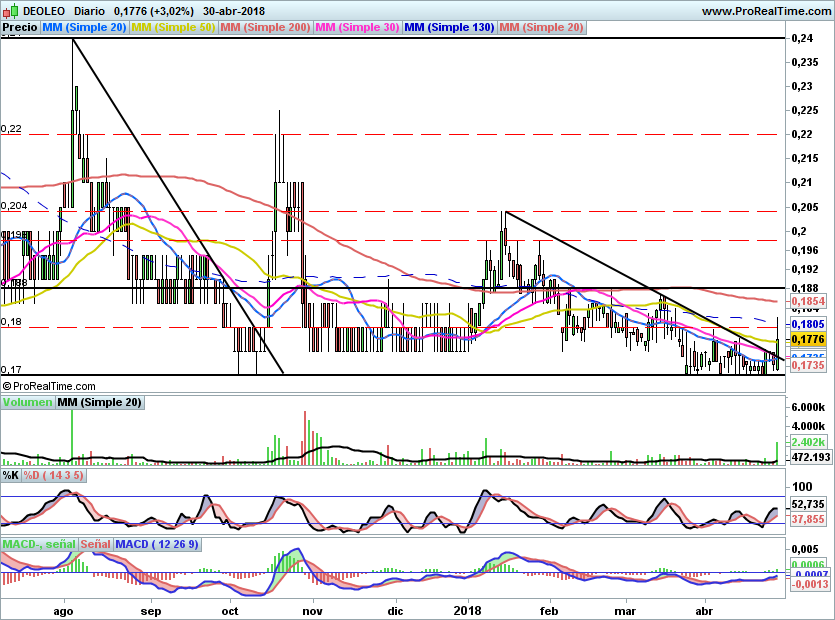
Task: Select the Volumen panel label
Action: 28,403
